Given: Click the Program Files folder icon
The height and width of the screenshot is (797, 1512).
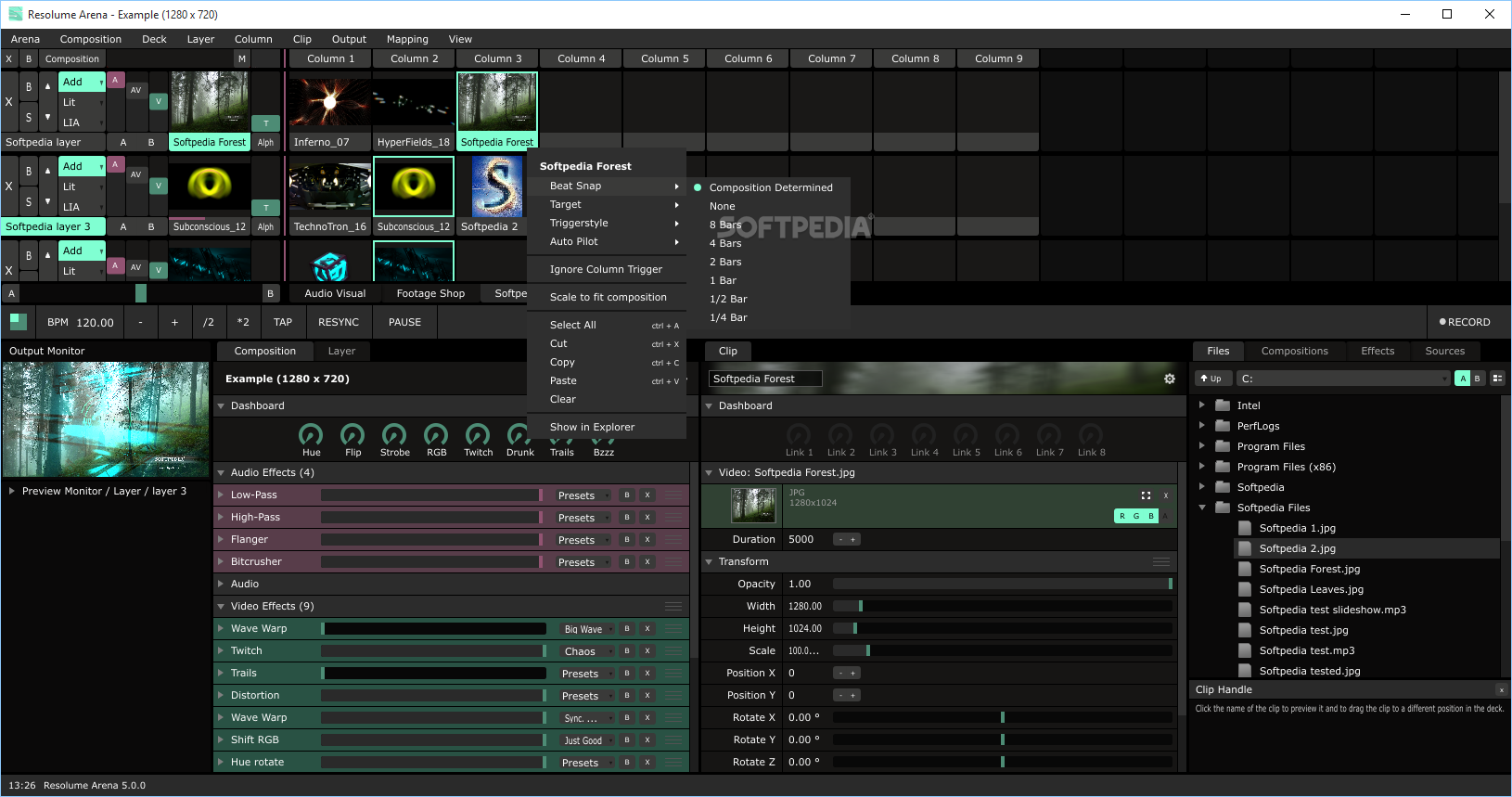Looking at the screenshot, I should pos(1223,446).
